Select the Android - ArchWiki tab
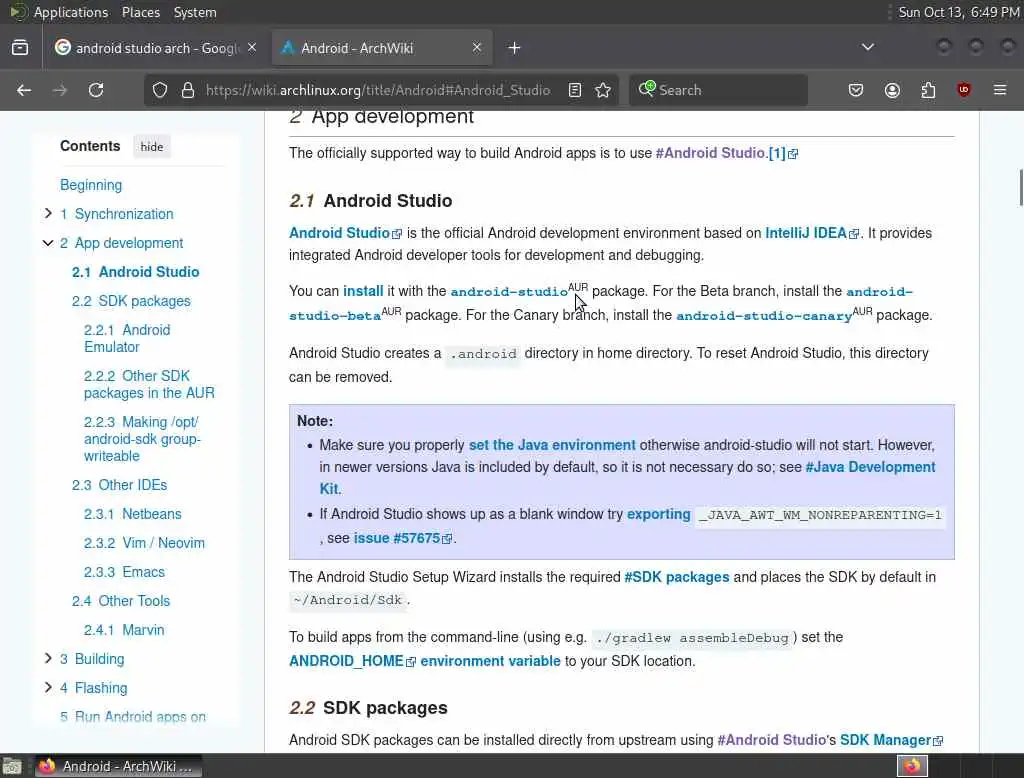The height and width of the screenshot is (778, 1024). coord(381,48)
